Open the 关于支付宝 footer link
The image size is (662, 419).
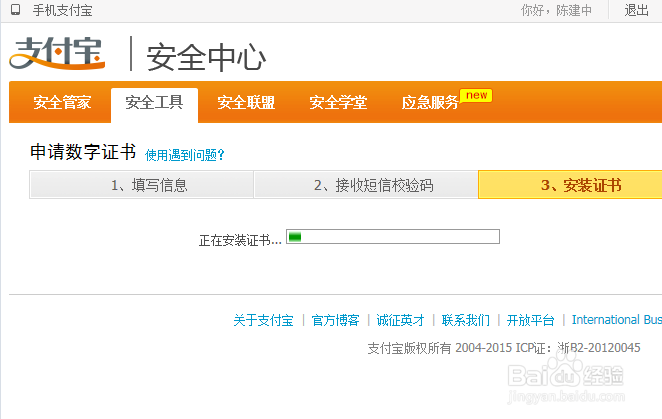click(x=263, y=320)
